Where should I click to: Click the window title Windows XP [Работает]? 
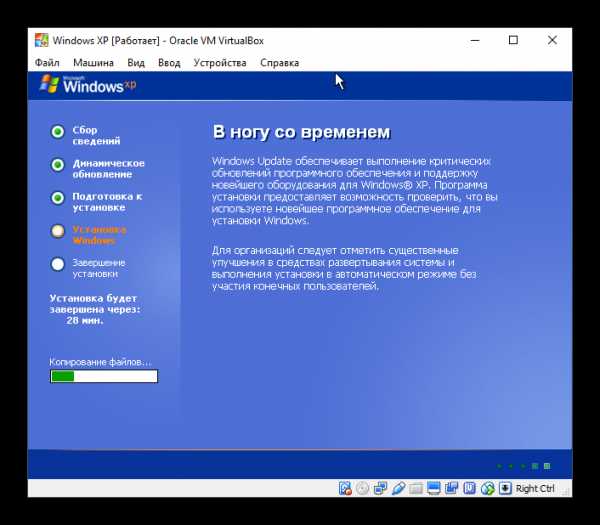tap(106, 41)
